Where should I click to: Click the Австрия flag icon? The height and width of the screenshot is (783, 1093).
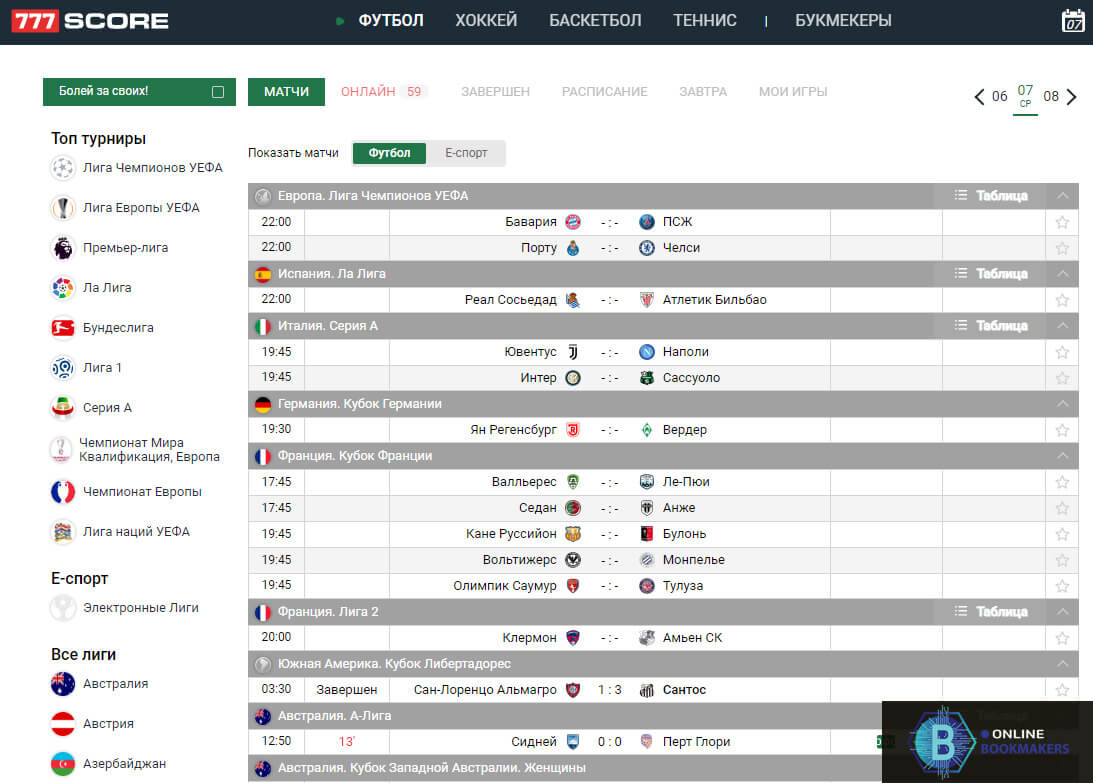[63, 724]
